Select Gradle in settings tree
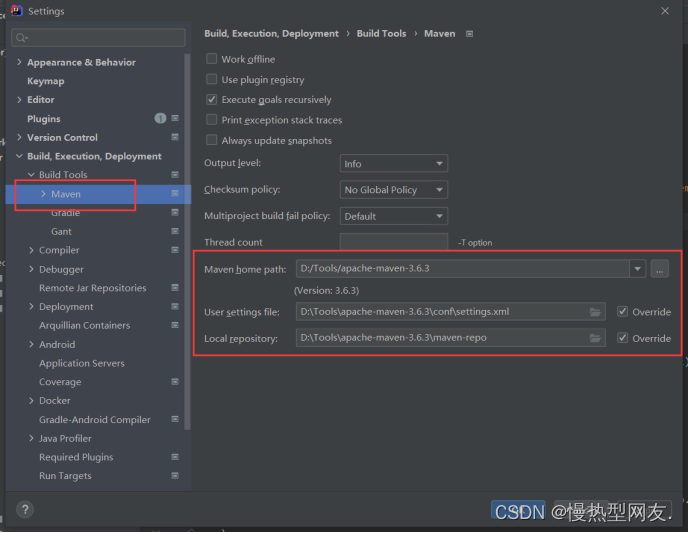688x533 pixels. [x=65, y=213]
